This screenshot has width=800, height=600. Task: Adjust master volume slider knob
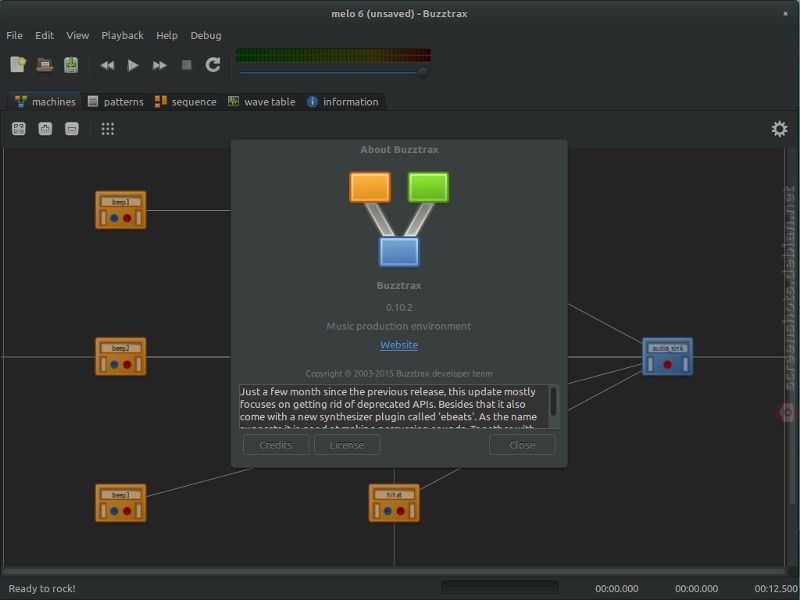(422, 72)
